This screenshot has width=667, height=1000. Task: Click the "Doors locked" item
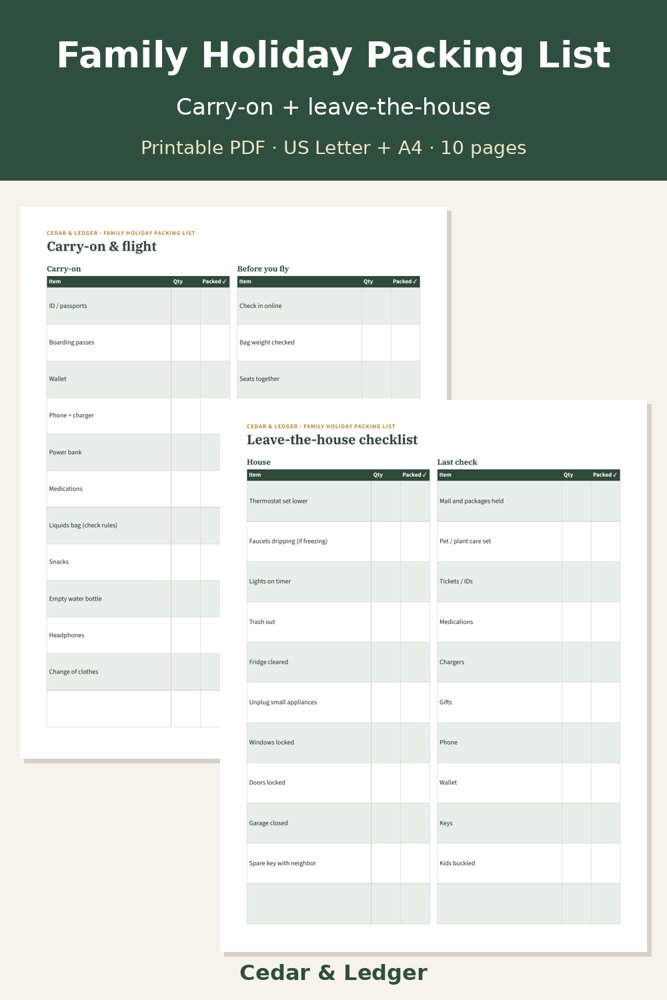(x=267, y=783)
